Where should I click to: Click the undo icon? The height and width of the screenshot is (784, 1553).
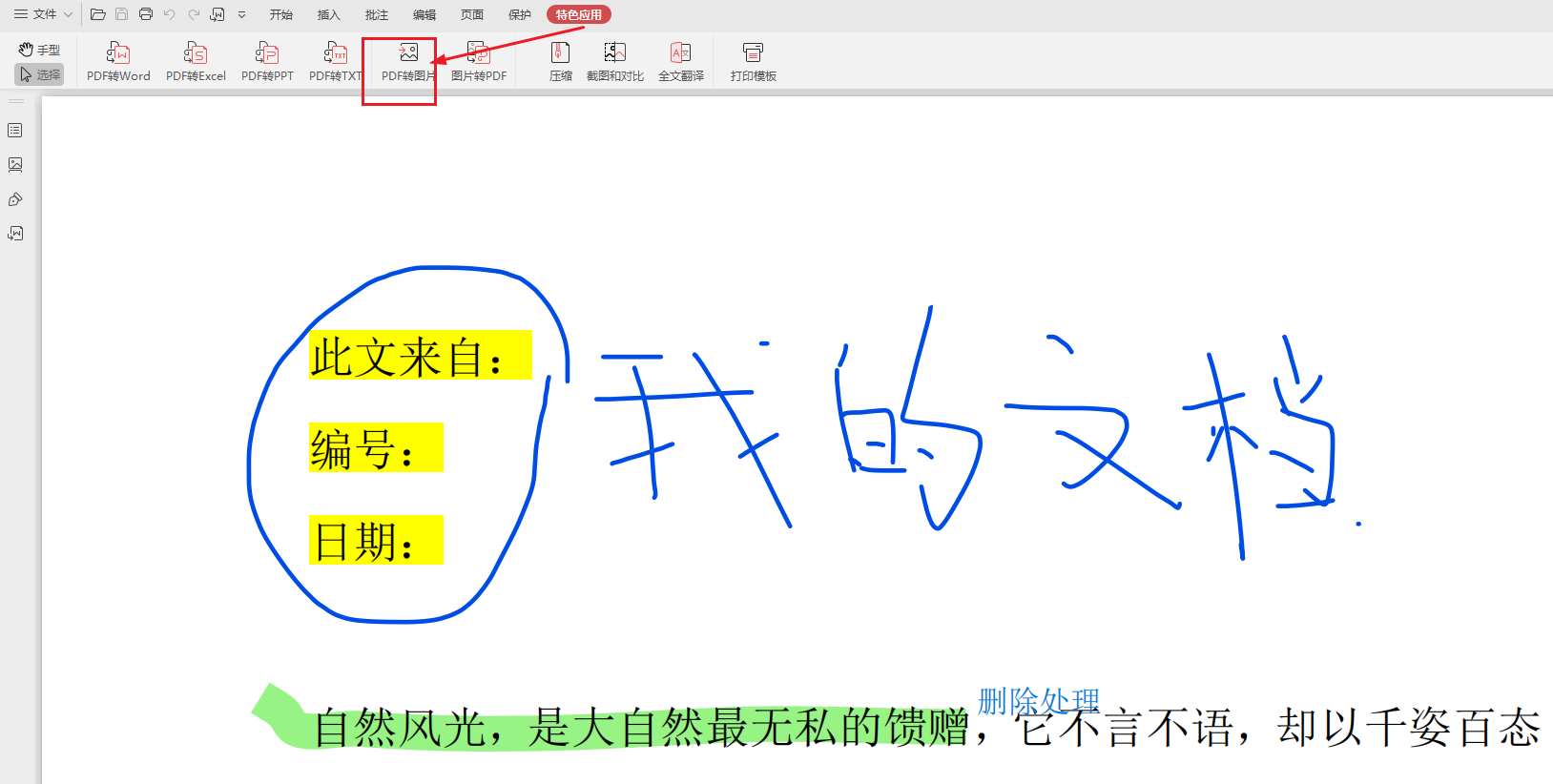170,14
